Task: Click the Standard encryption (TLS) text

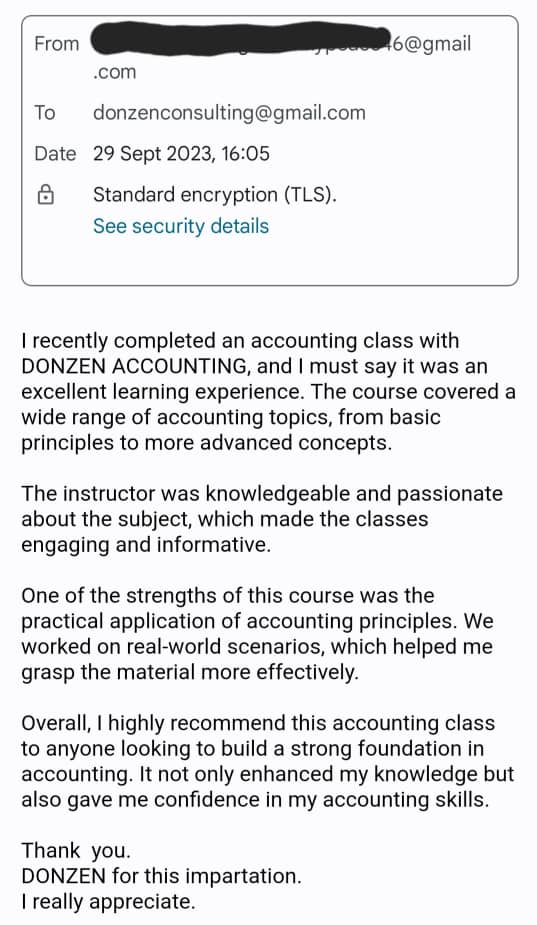Action: pos(215,195)
